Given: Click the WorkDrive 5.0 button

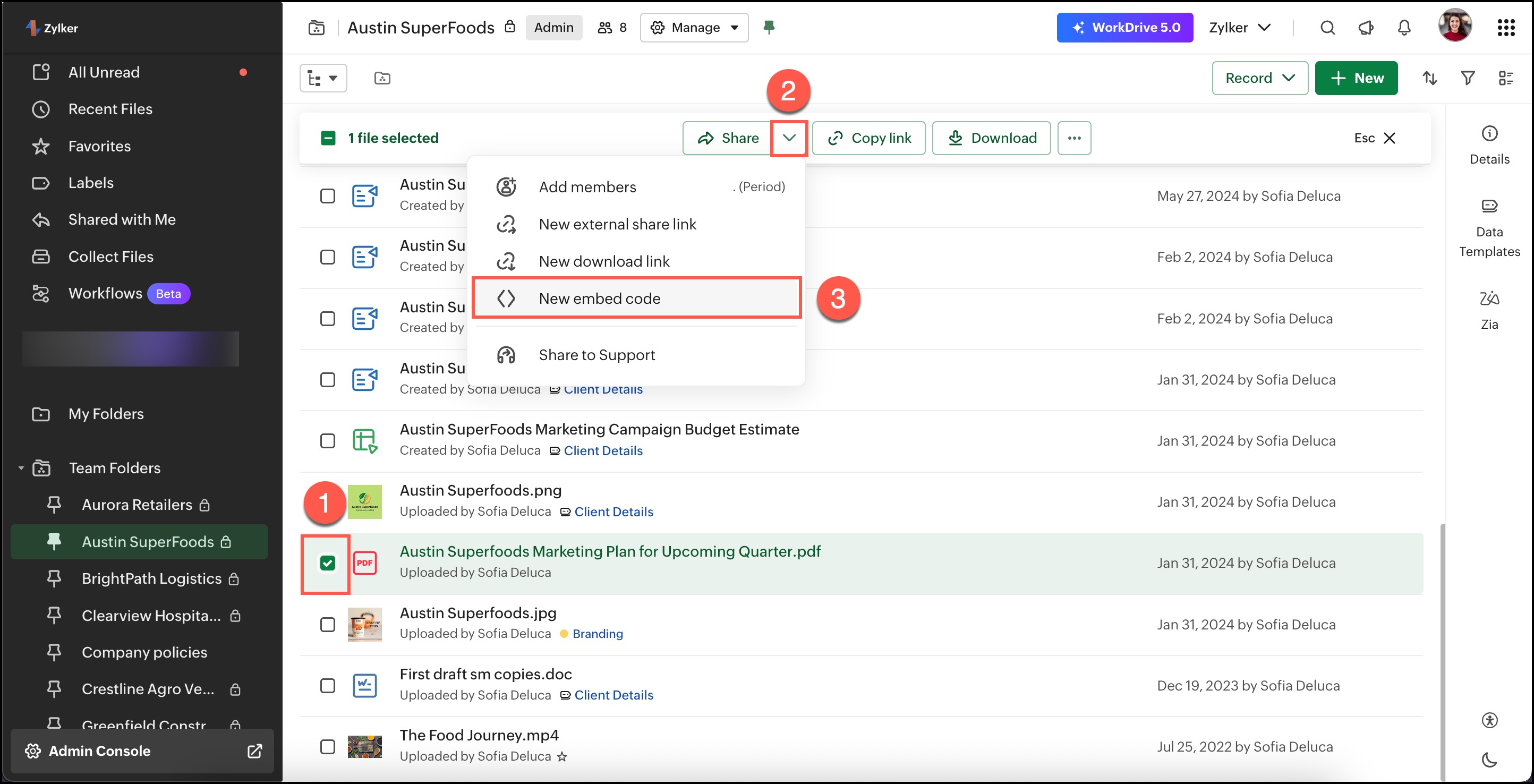Looking at the screenshot, I should (1124, 28).
